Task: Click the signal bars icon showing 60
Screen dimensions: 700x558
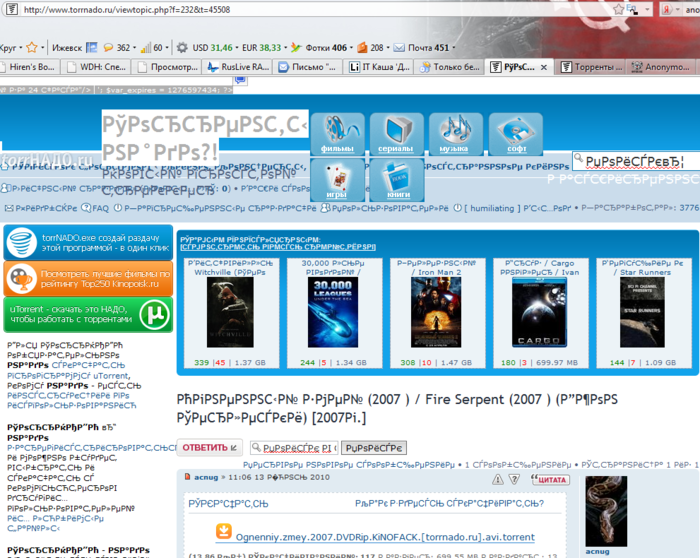Action: [x=146, y=47]
